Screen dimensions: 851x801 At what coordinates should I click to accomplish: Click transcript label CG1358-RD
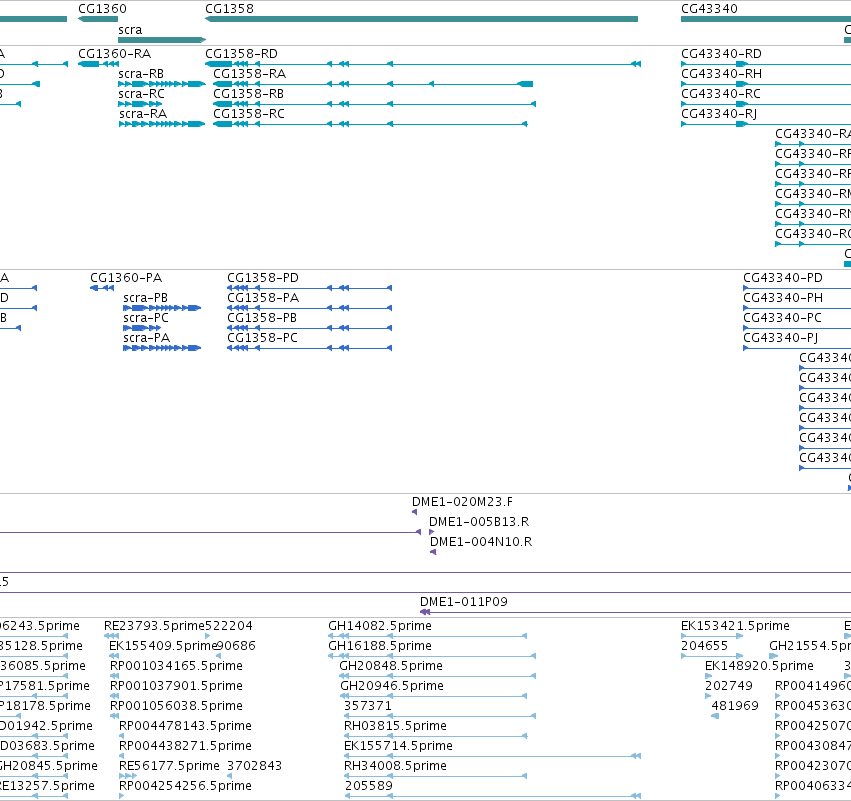click(242, 54)
